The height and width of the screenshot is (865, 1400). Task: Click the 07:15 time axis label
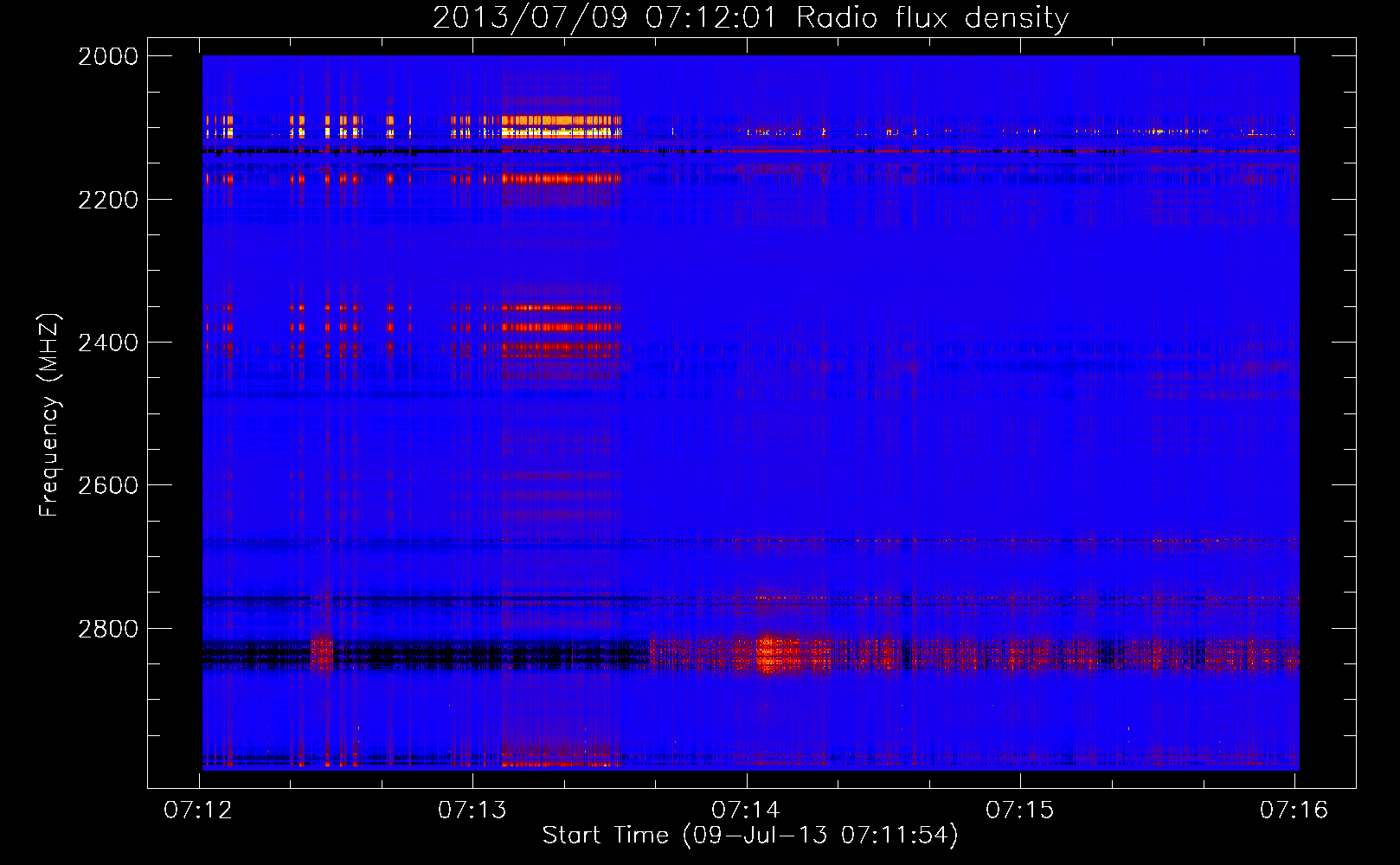(1020, 810)
